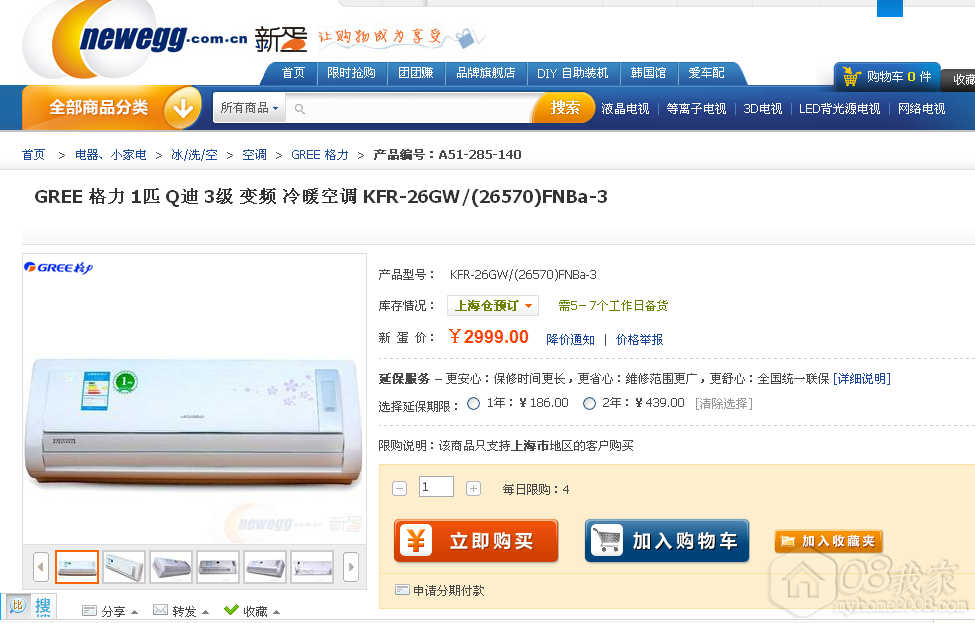Click the envelope 转发 forward icon

point(160,610)
